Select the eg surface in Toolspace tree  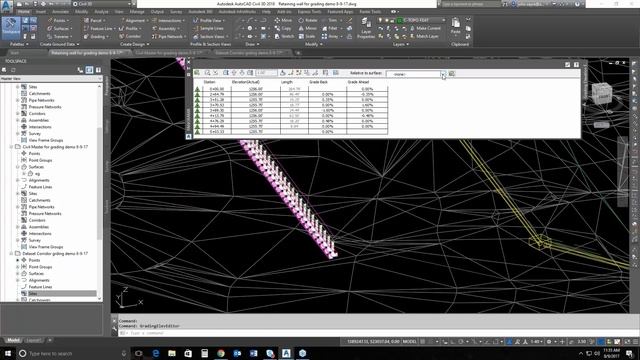tap(37, 173)
